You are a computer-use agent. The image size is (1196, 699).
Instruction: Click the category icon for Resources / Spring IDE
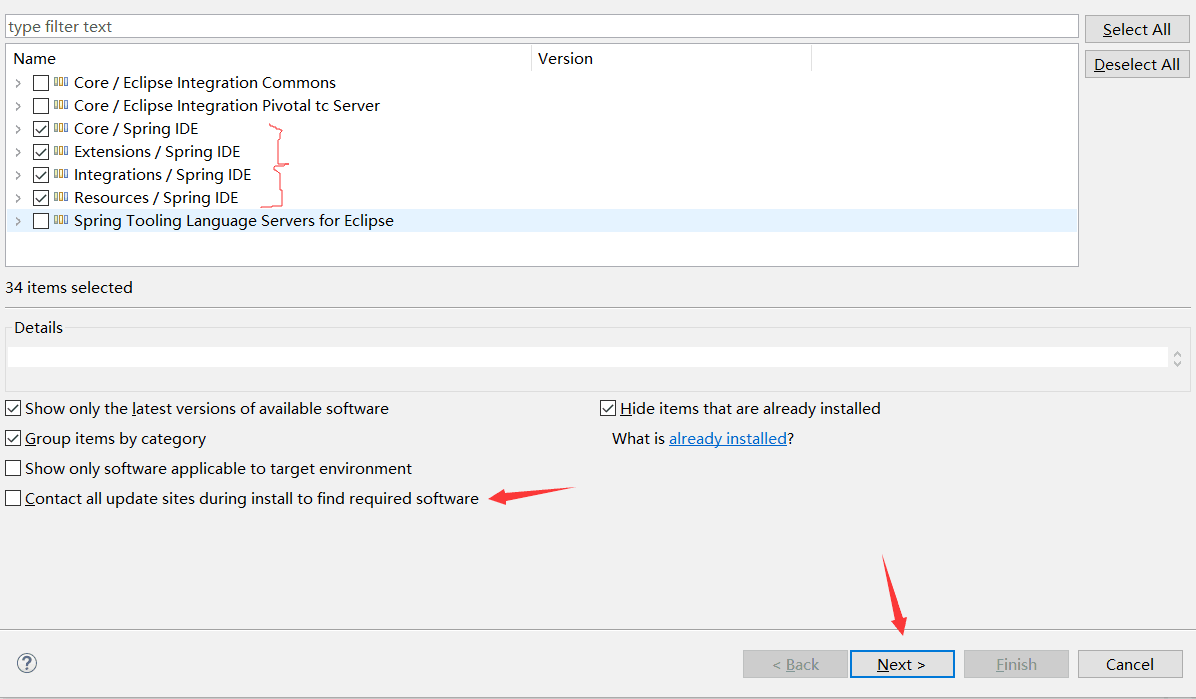click(61, 196)
